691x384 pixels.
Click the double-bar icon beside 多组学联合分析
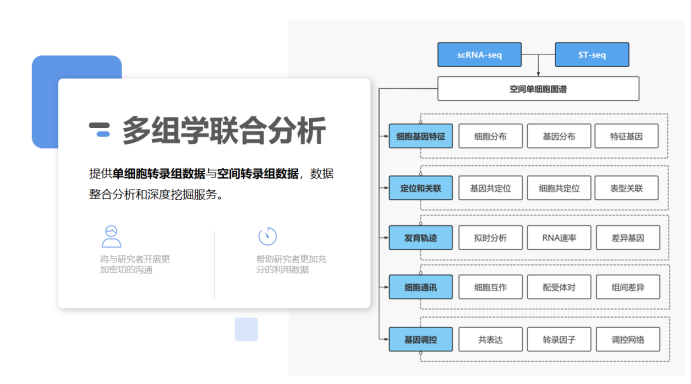[100, 130]
